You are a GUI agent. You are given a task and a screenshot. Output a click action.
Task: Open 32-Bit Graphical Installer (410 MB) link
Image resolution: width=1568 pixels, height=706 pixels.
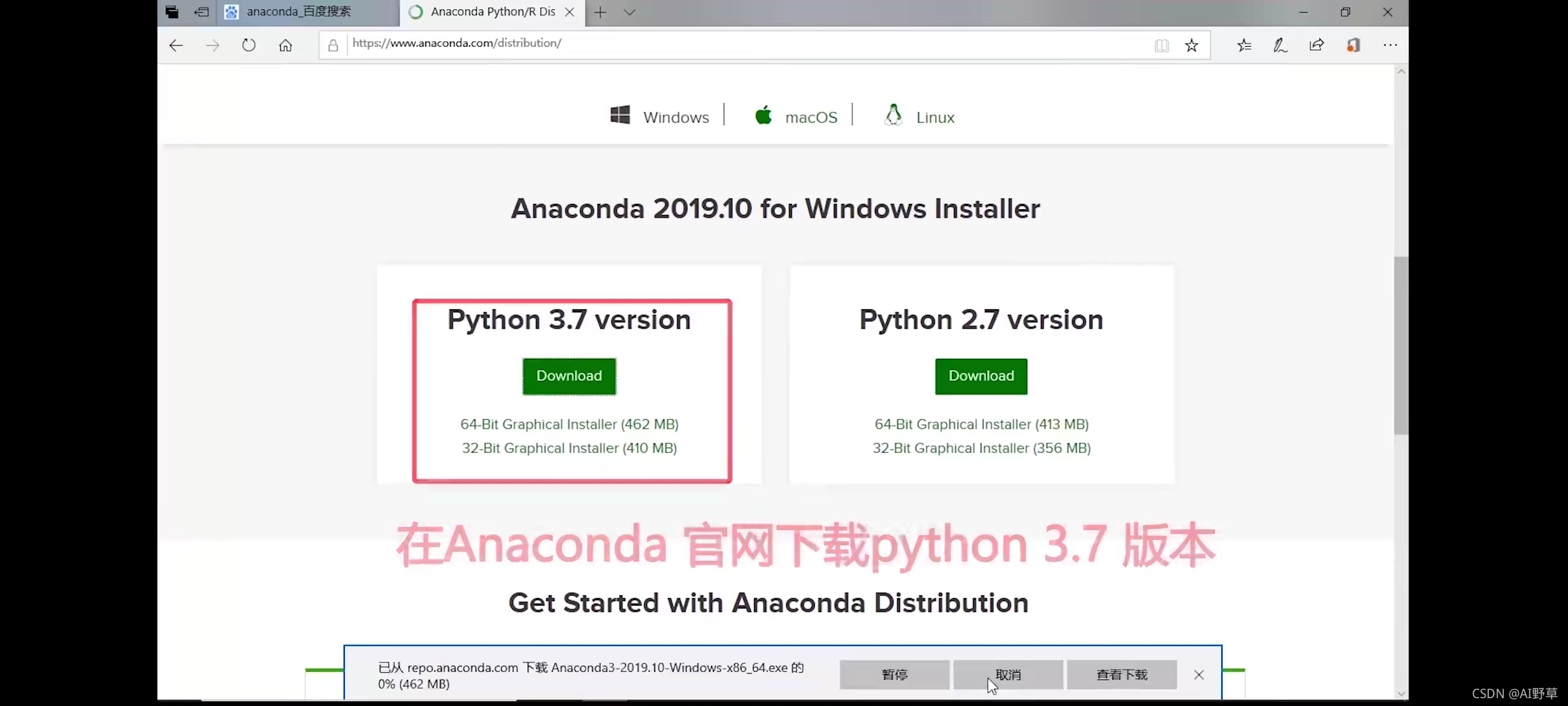click(x=570, y=448)
